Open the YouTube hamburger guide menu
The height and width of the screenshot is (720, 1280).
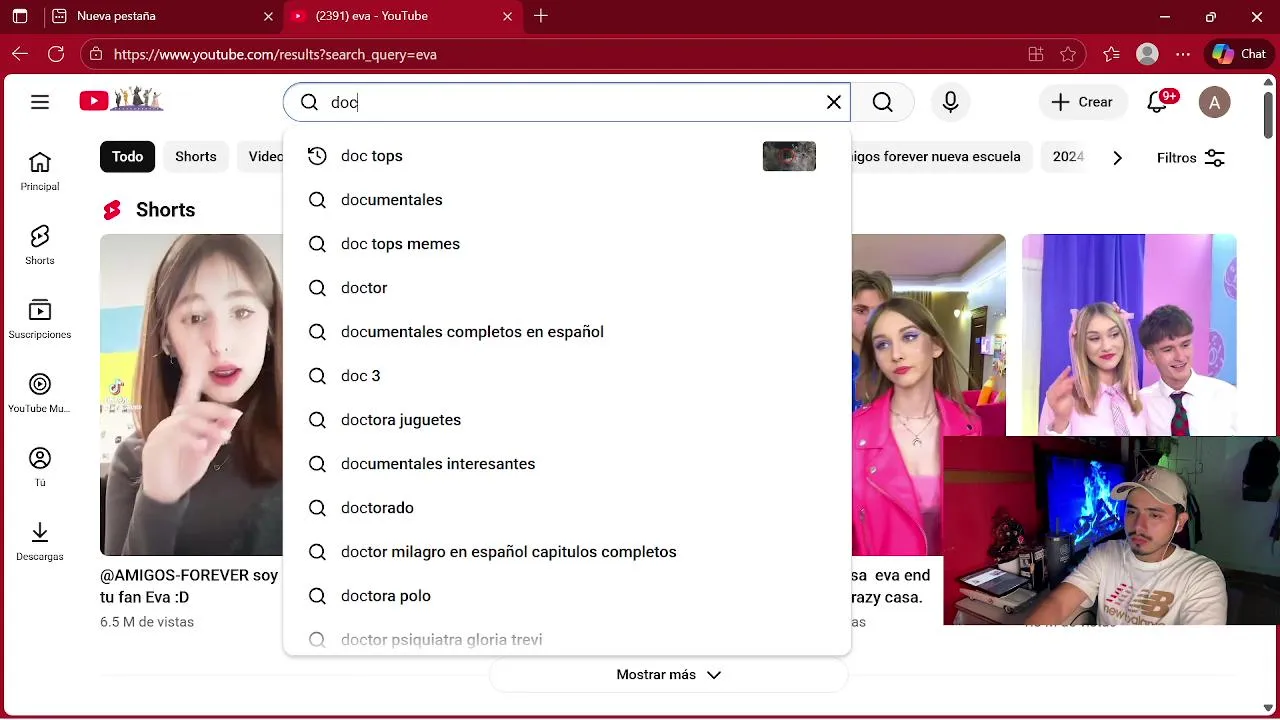point(40,102)
